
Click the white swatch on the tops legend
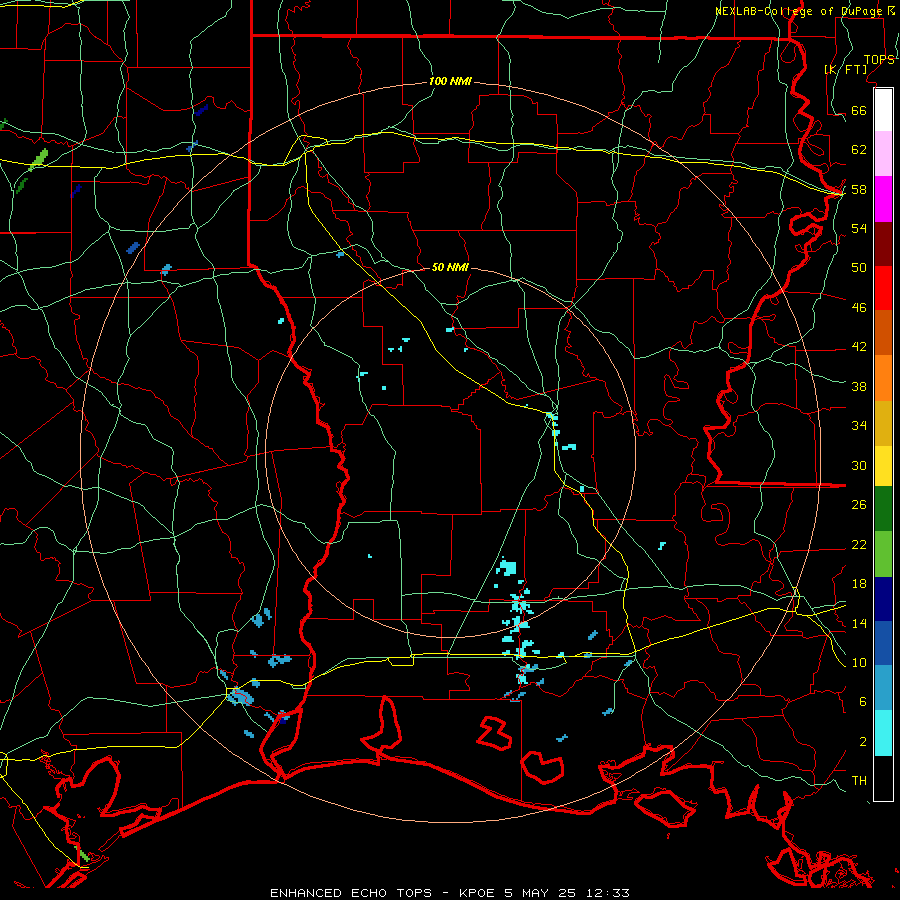point(883,110)
